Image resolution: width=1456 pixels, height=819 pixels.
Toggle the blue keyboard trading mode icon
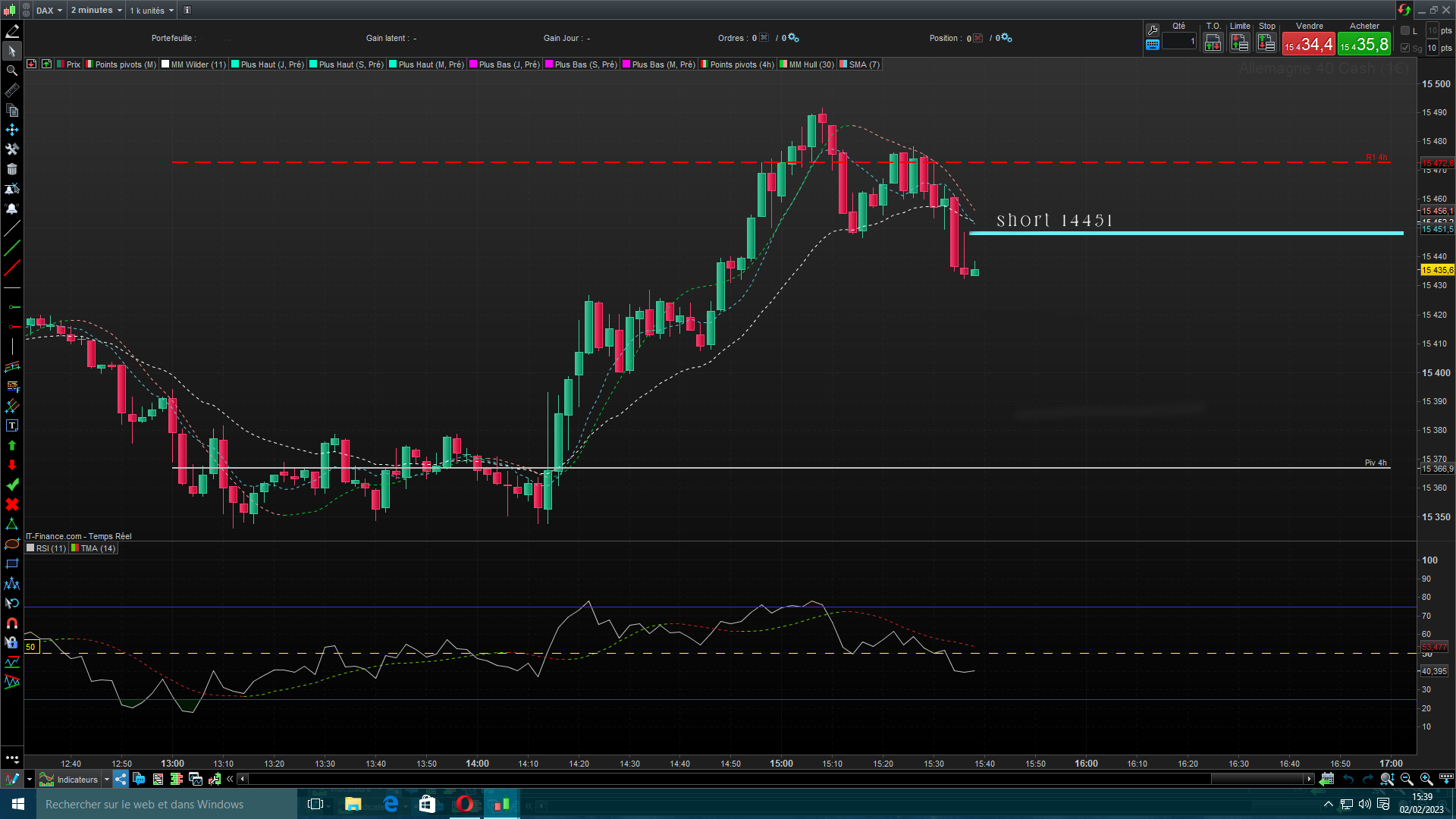pyautogui.click(x=1153, y=45)
